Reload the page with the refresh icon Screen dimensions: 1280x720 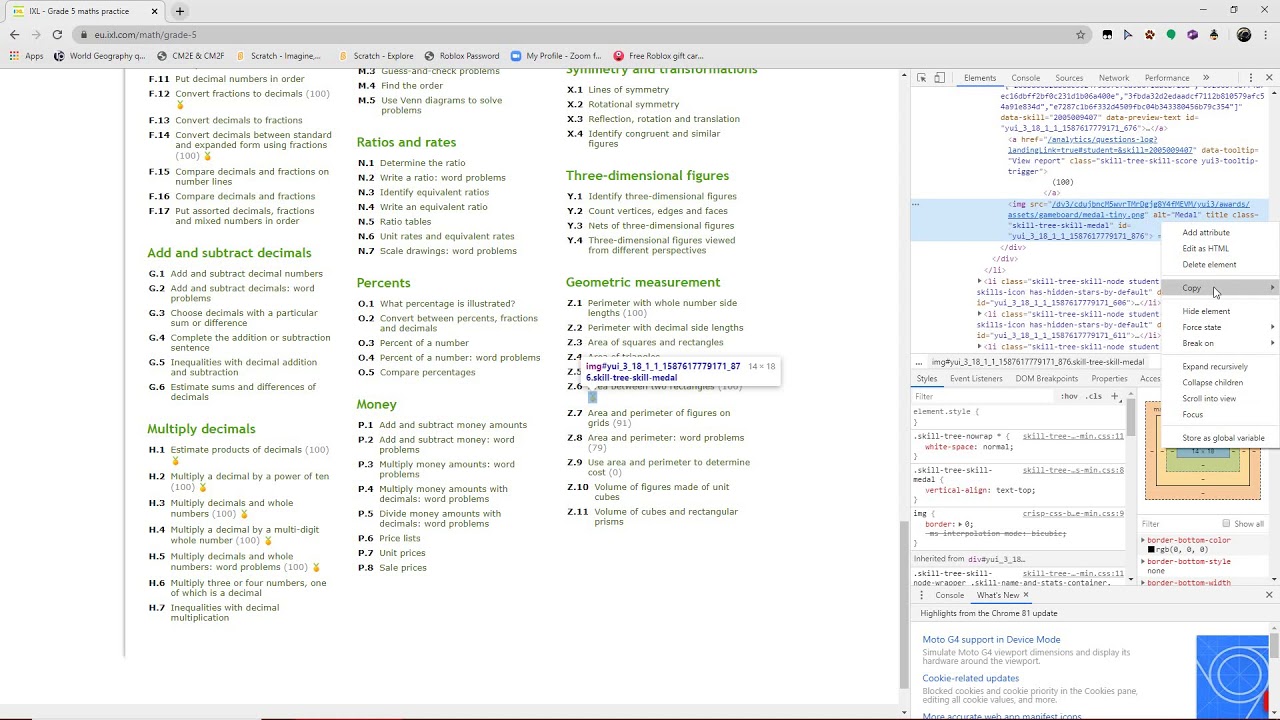(57, 34)
